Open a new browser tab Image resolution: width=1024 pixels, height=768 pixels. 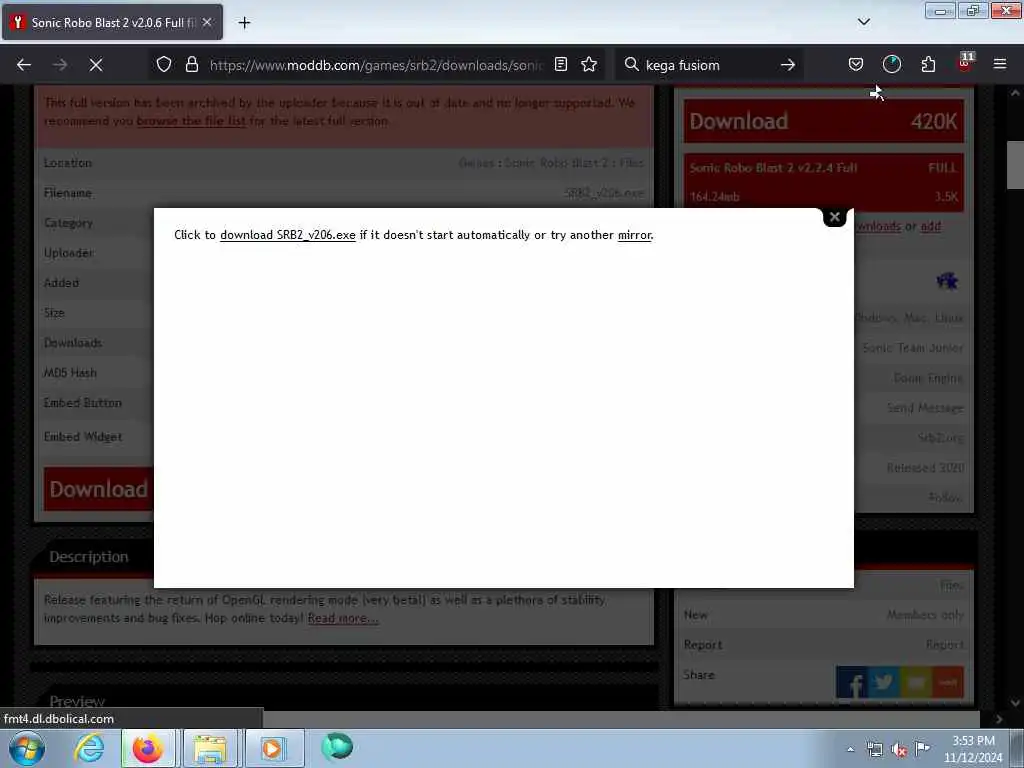pyautogui.click(x=244, y=23)
